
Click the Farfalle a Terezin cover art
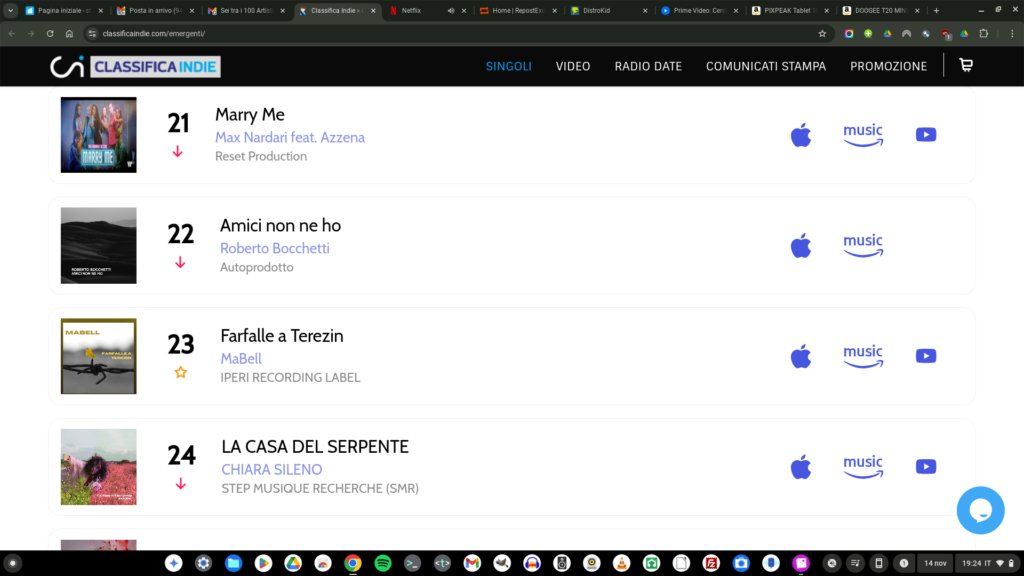pos(99,356)
